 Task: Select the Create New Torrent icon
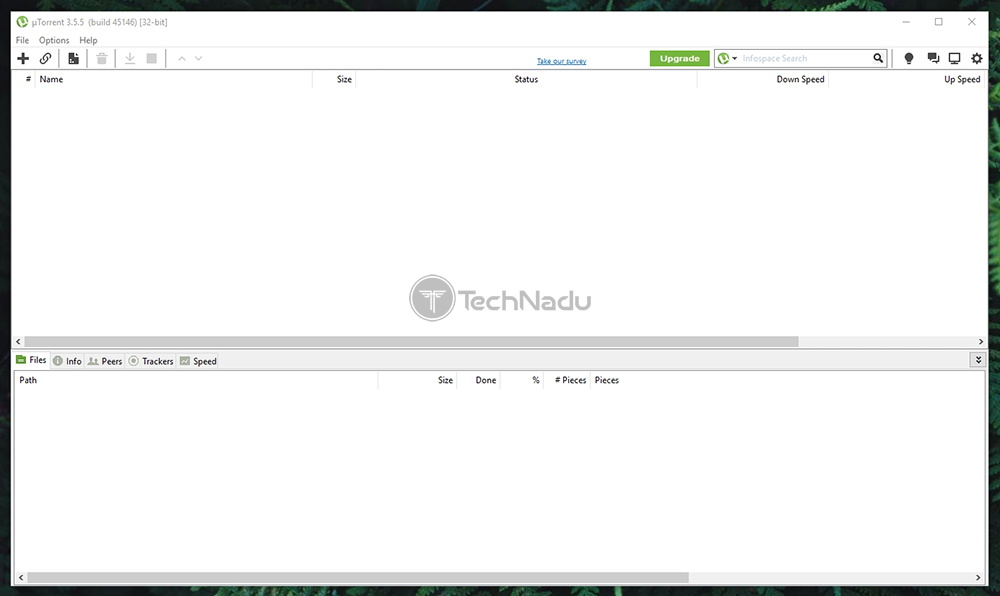coord(72,58)
